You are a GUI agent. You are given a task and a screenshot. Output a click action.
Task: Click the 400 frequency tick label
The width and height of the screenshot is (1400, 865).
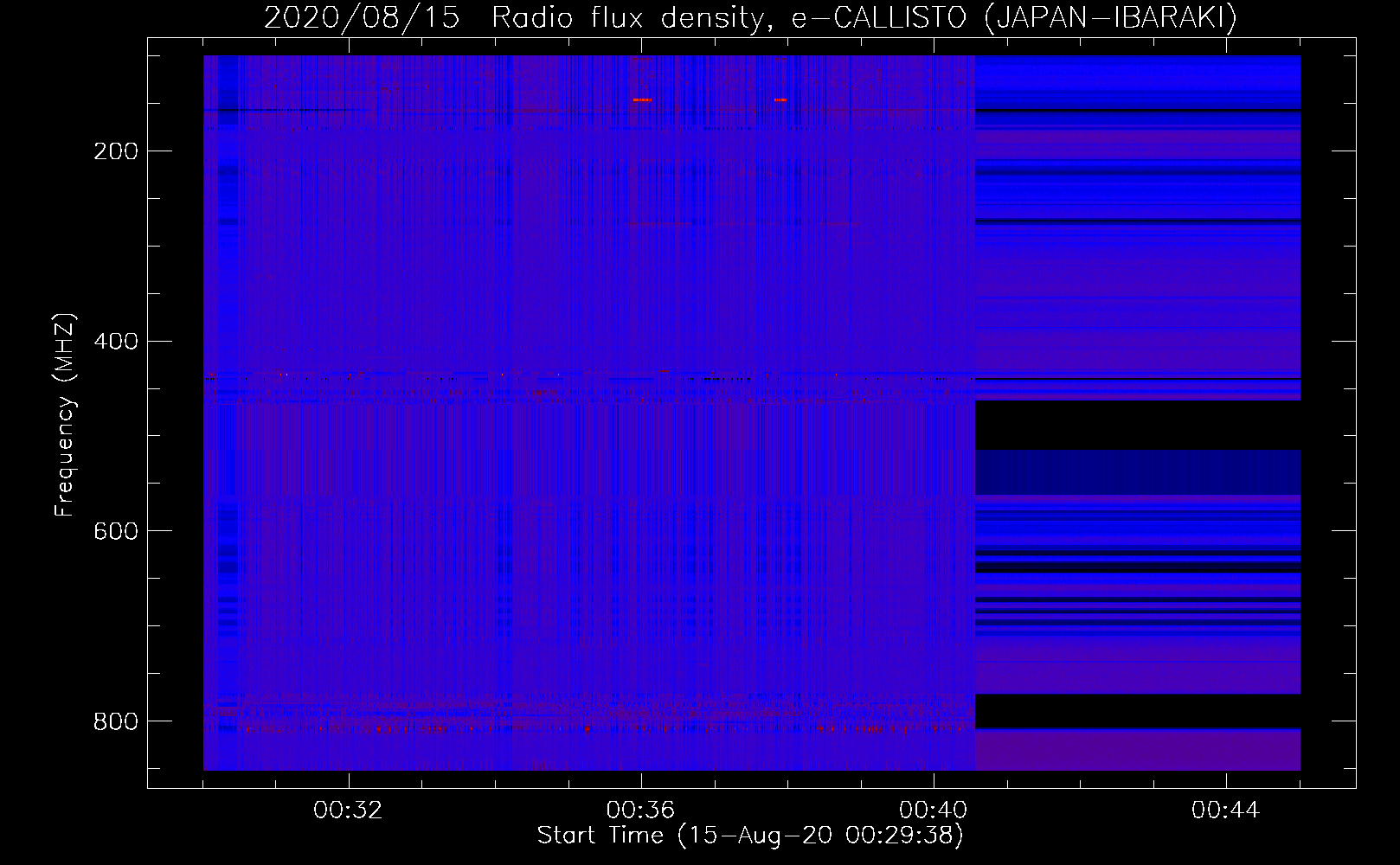click(116, 341)
